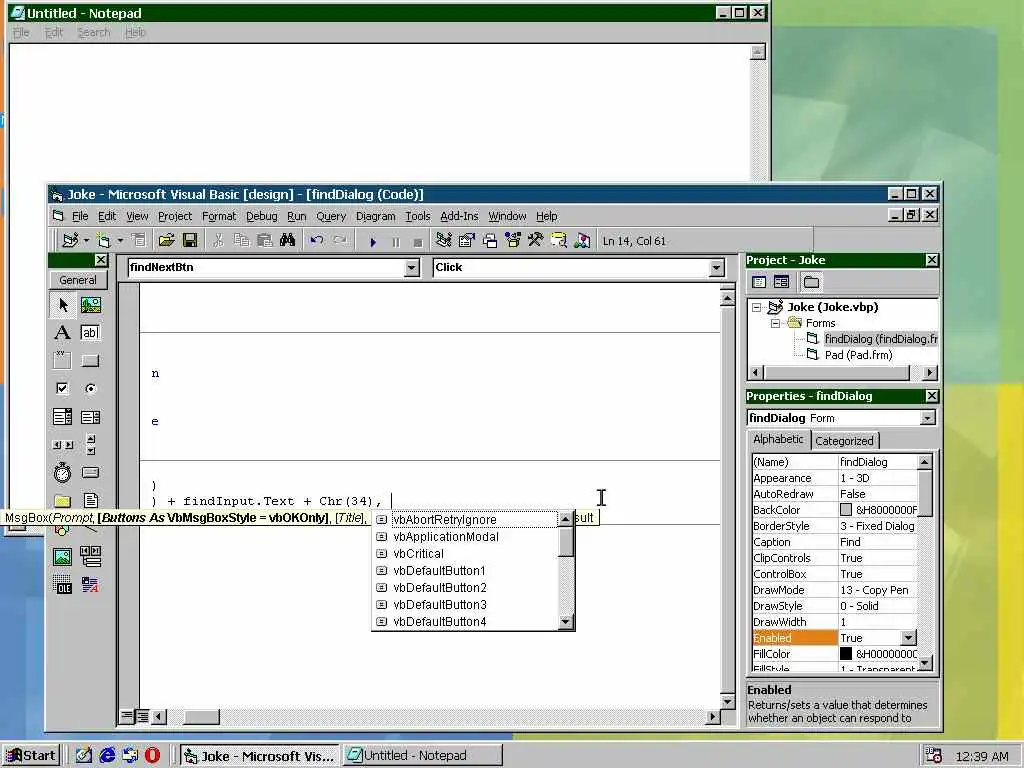Choose vbApplicationModal from the autocomplete list
1024x768 pixels.
point(466,537)
